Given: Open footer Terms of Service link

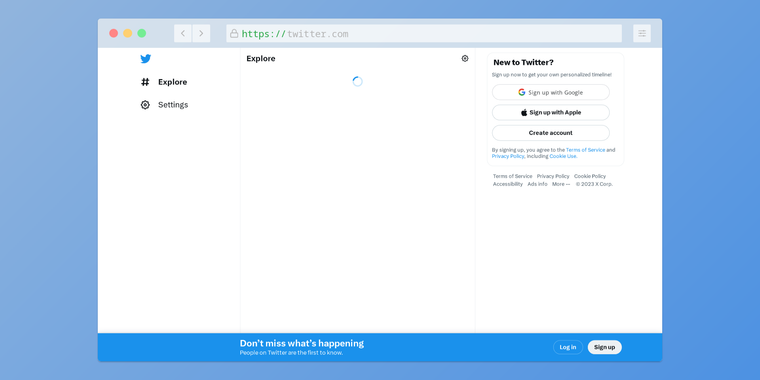Looking at the screenshot, I should coord(512,176).
